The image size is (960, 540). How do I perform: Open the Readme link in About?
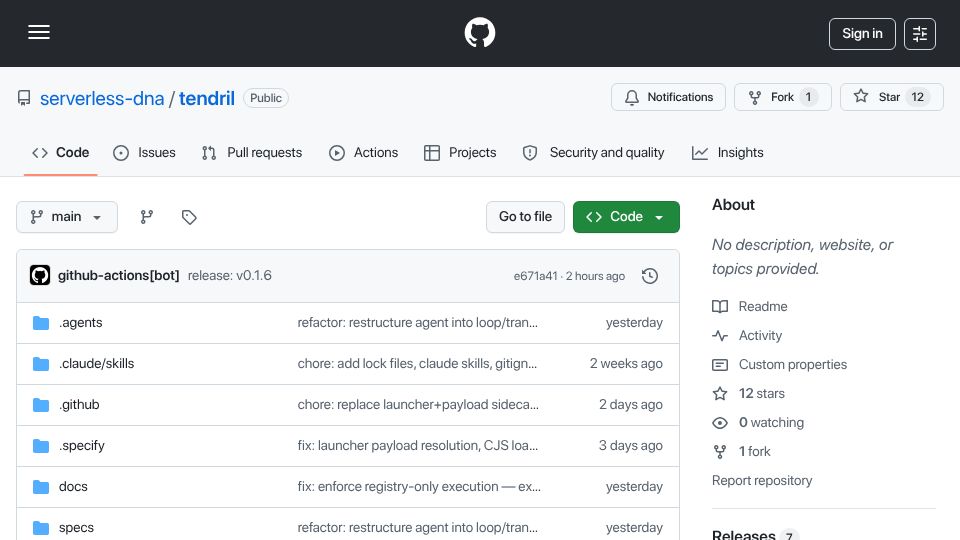click(763, 306)
